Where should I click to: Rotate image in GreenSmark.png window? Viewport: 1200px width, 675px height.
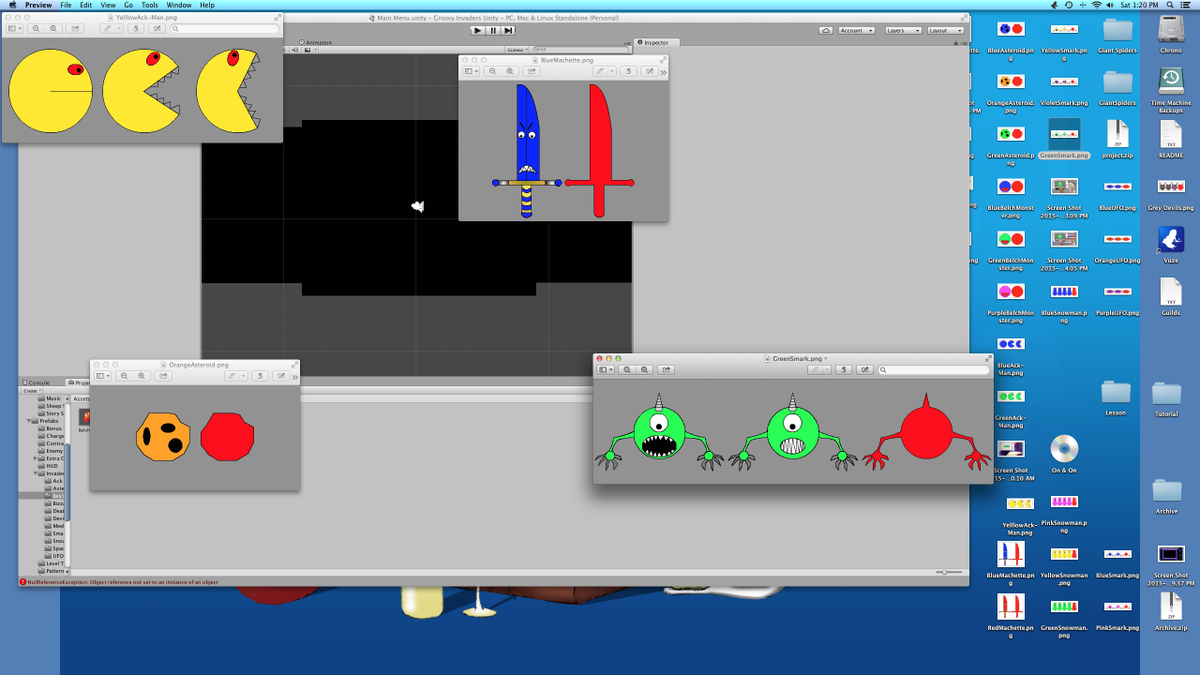tap(845, 369)
